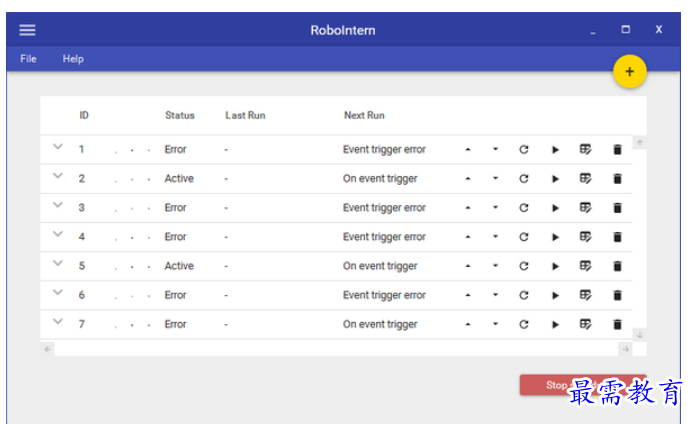Move task 3 up

468,208
